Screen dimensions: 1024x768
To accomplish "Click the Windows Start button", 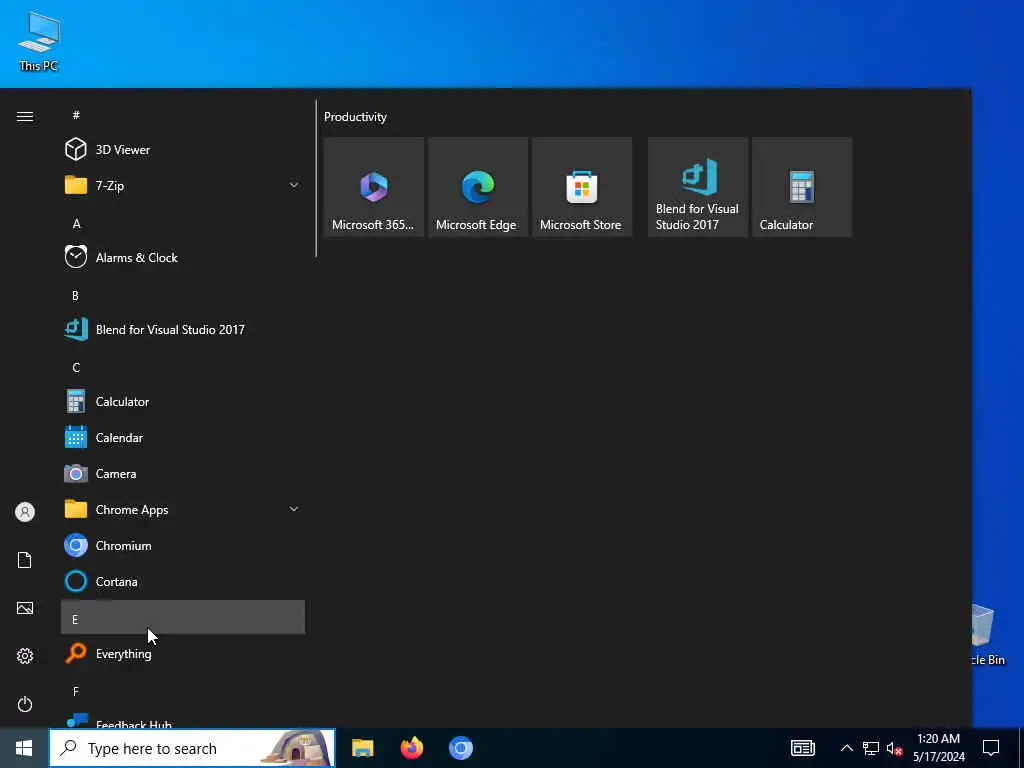I will coord(24,748).
